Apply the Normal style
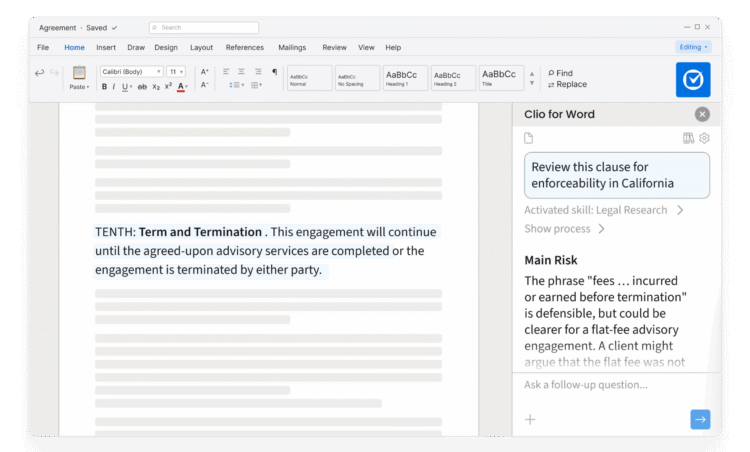Image resolution: width=750 pixels, height=452 pixels. pyautogui.click(x=309, y=78)
